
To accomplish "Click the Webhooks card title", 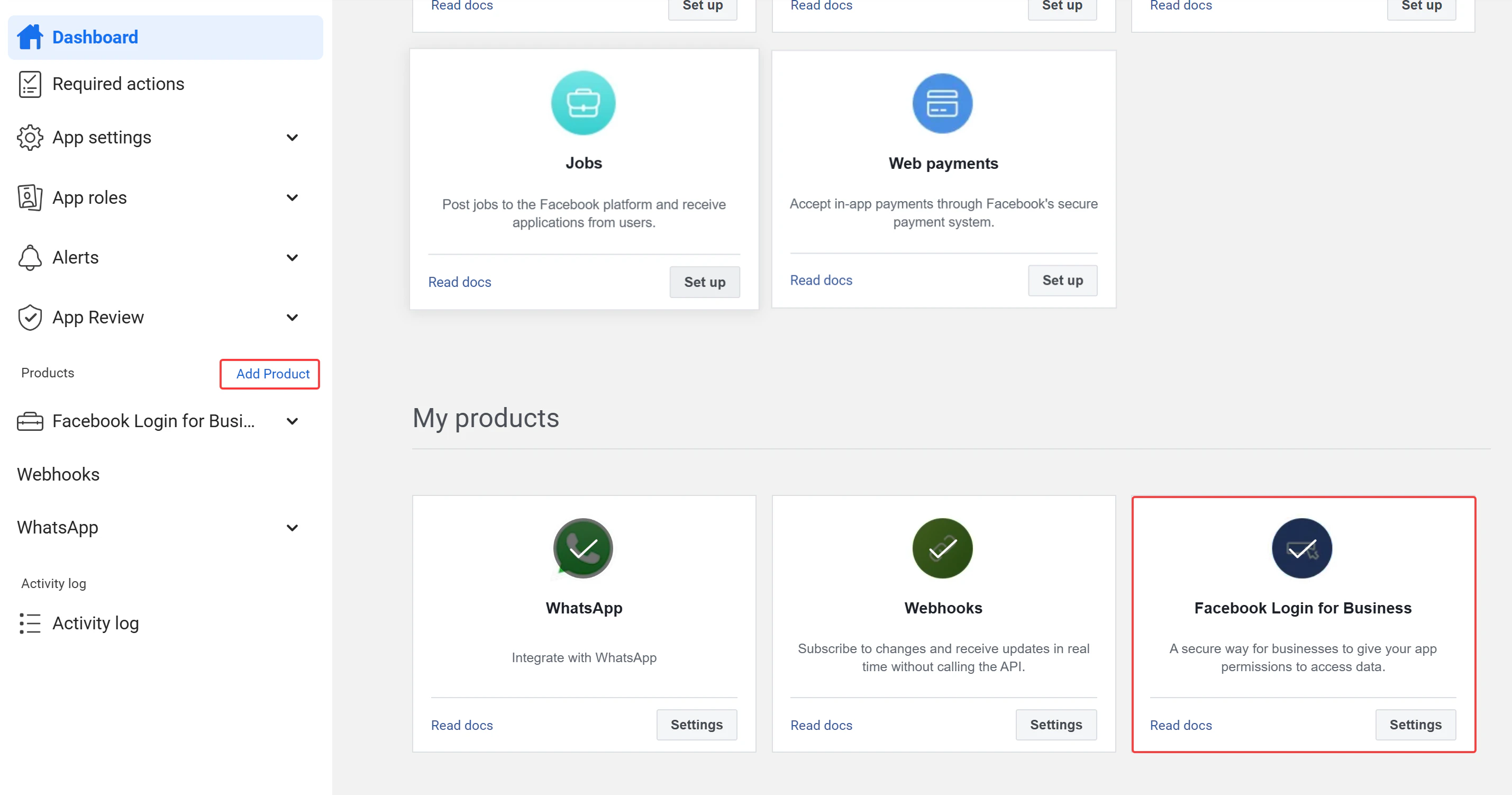I will (x=943, y=608).
